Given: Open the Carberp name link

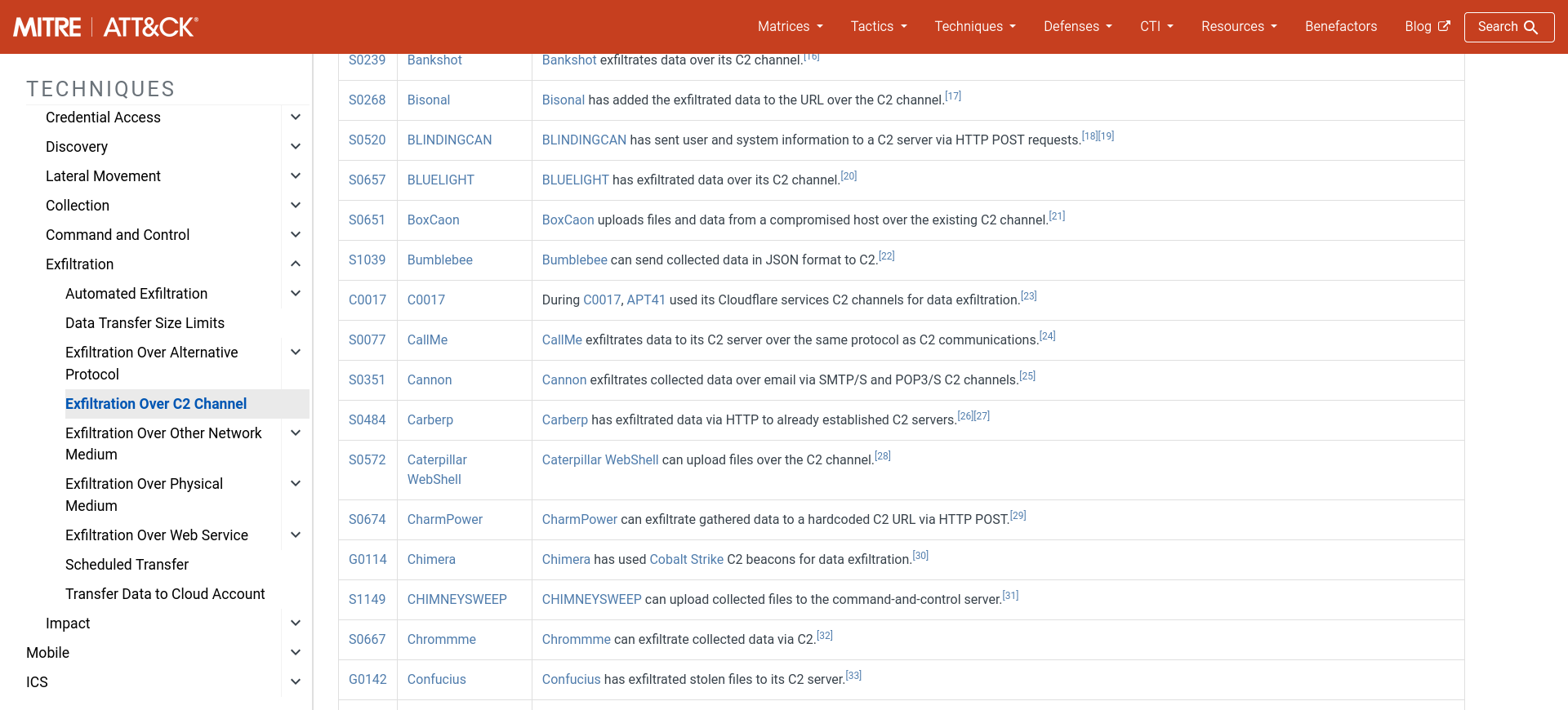Looking at the screenshot, I should click(x=430, y=420).
